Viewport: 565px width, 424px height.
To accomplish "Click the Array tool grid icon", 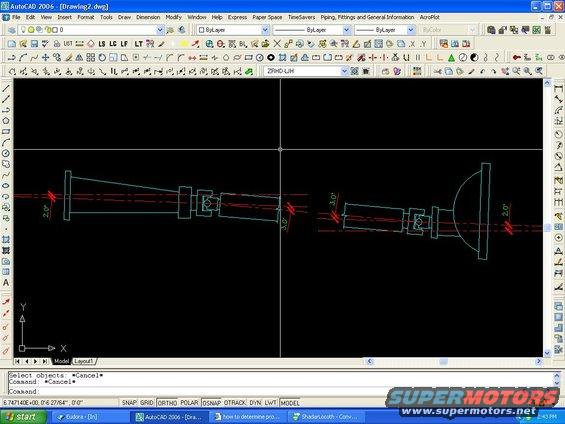I will (90, 57).
